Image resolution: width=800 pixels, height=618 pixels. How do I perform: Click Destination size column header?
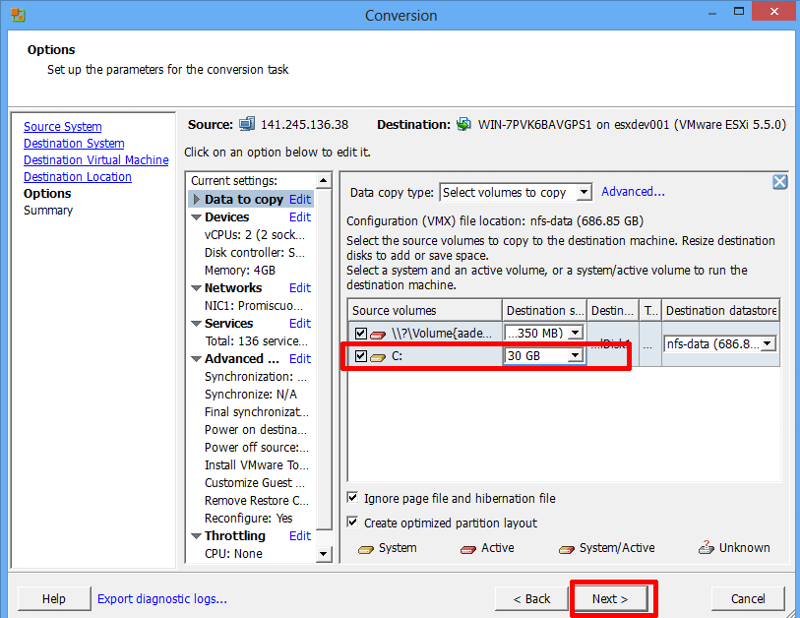coord(544,310)
